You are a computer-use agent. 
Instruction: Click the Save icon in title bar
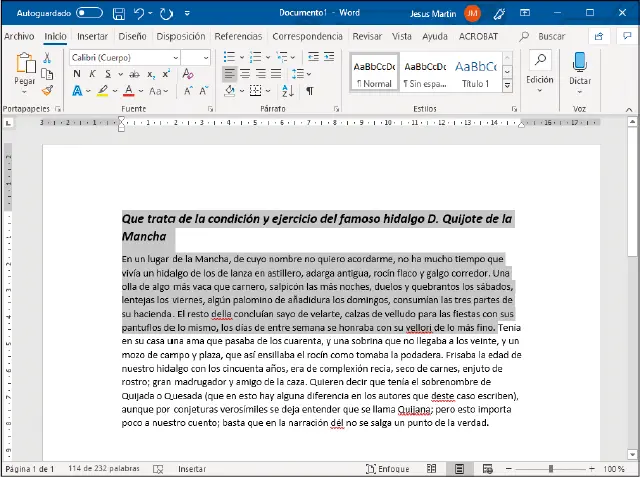point(119,13)
